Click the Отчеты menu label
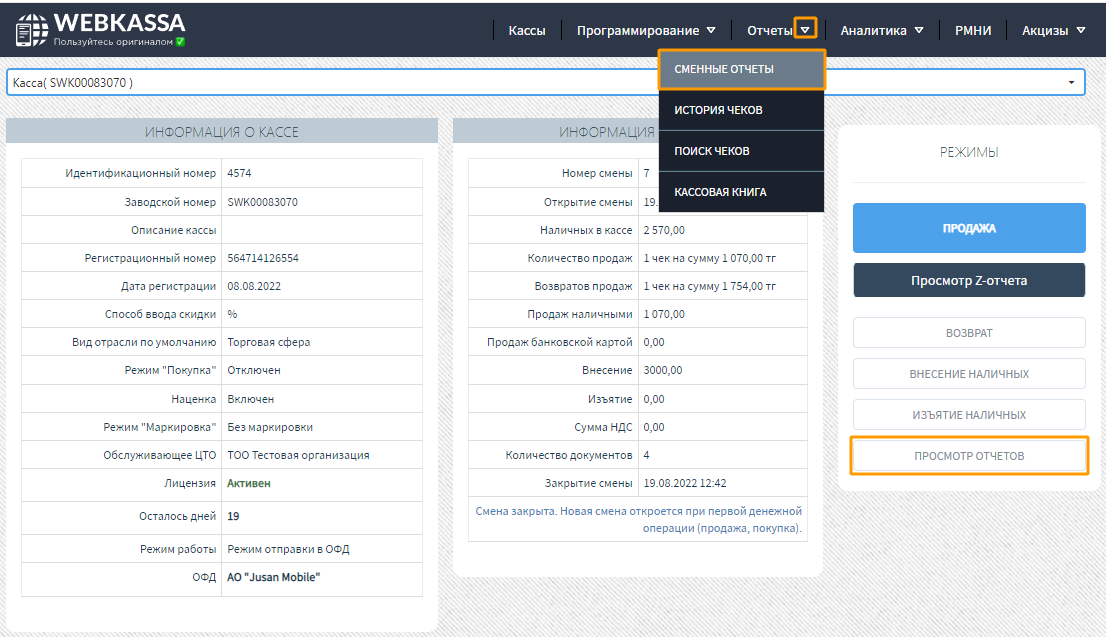The height and width of the screenshot is (637, 1106). (770, 30)
